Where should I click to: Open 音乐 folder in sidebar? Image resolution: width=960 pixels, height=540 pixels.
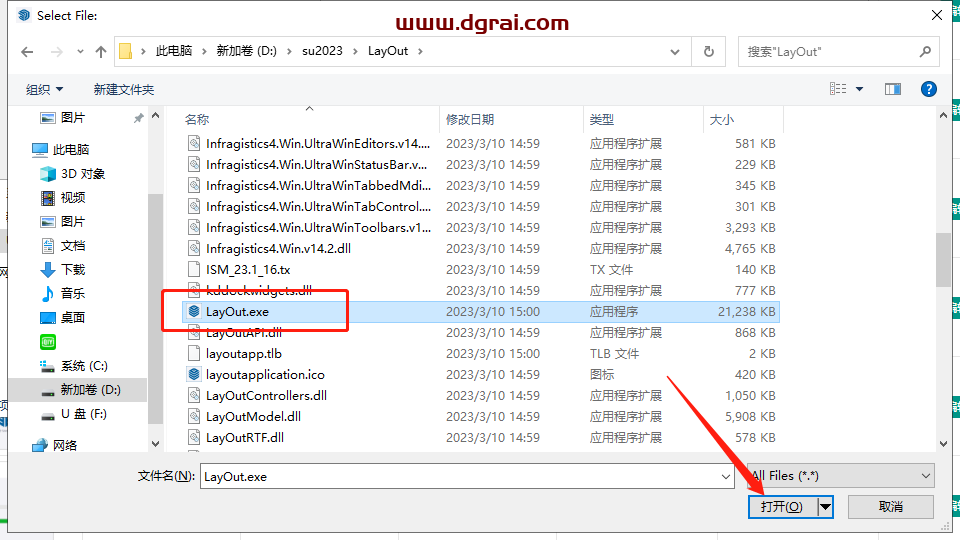62,294
